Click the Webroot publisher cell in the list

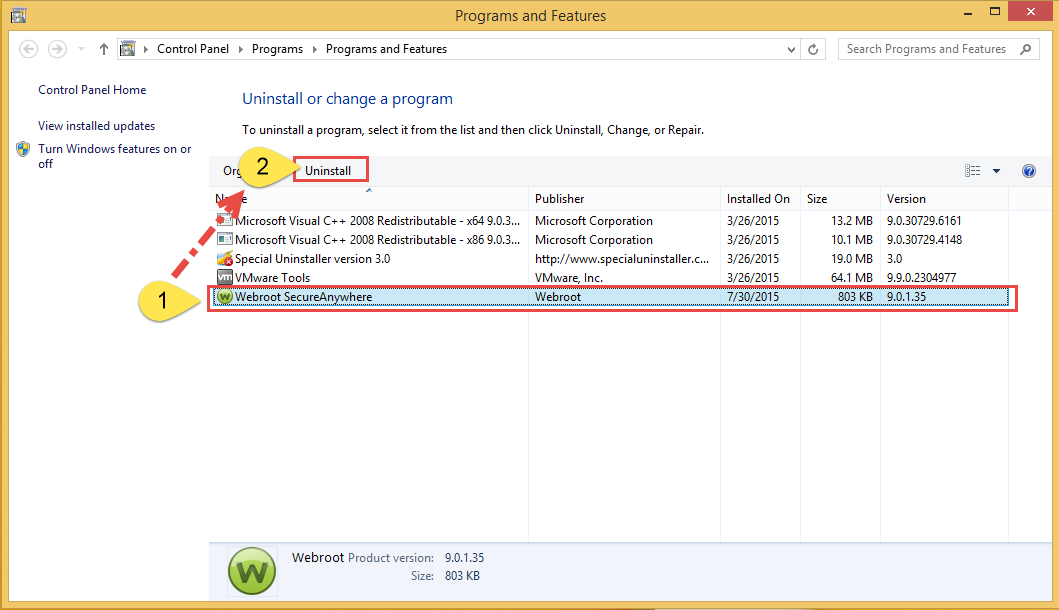tap(558, 297)
